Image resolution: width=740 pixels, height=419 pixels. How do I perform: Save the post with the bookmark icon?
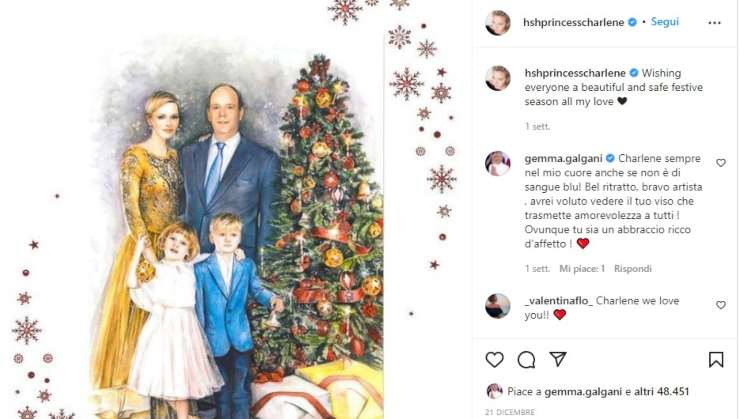click(x=716, y=360)
